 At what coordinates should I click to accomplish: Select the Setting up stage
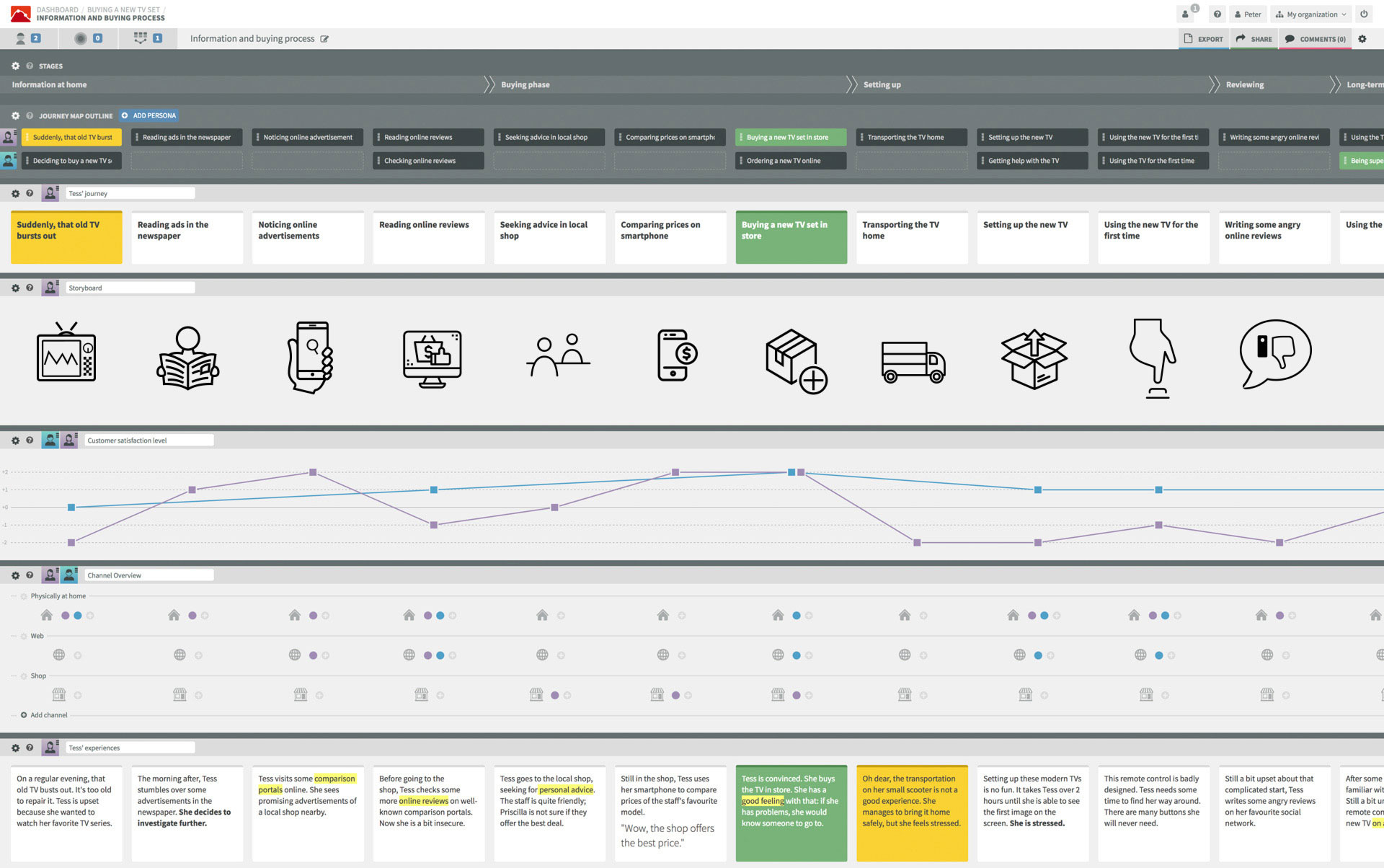[x=882, y=84]
